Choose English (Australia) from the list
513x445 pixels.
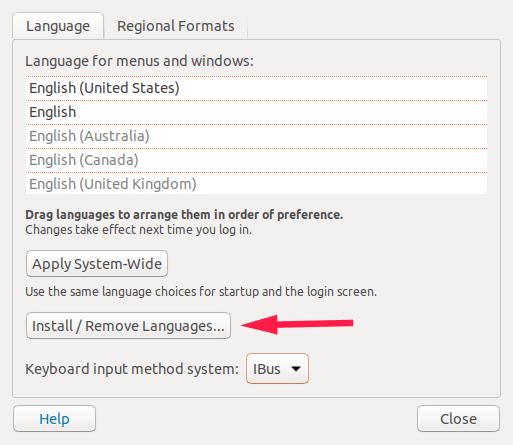pos(256,136)
